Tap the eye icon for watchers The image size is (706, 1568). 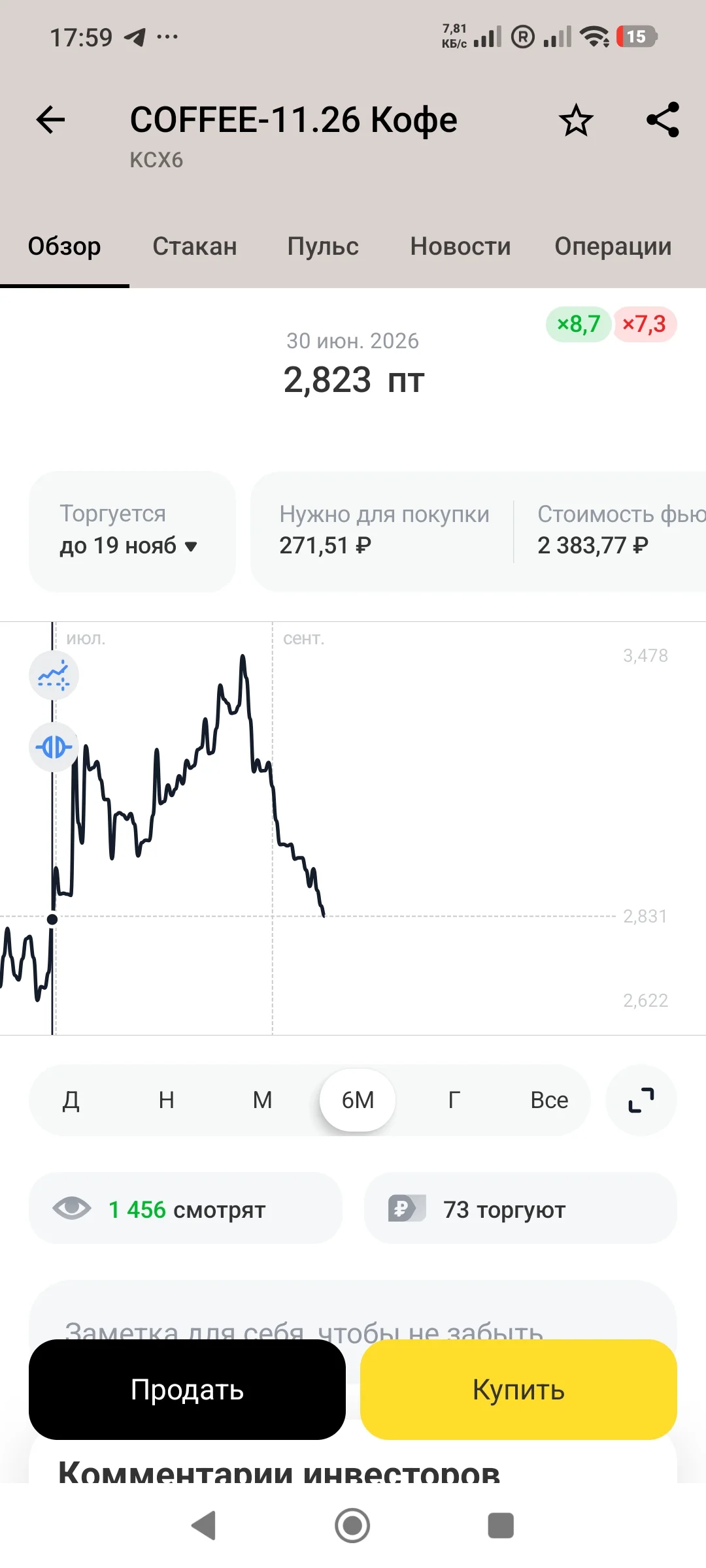[x=72, y=1209]
